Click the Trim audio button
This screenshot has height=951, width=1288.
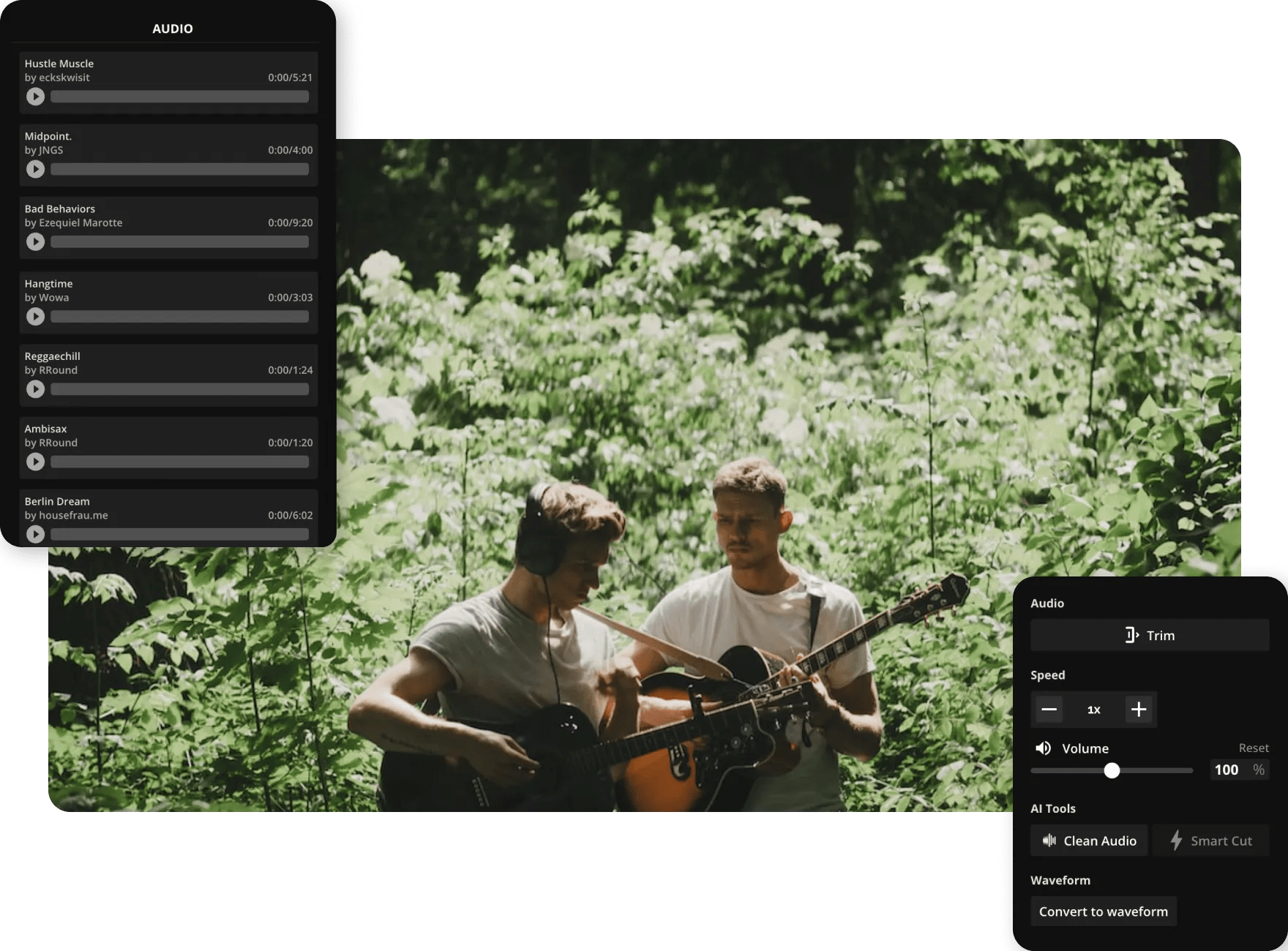1149,635
